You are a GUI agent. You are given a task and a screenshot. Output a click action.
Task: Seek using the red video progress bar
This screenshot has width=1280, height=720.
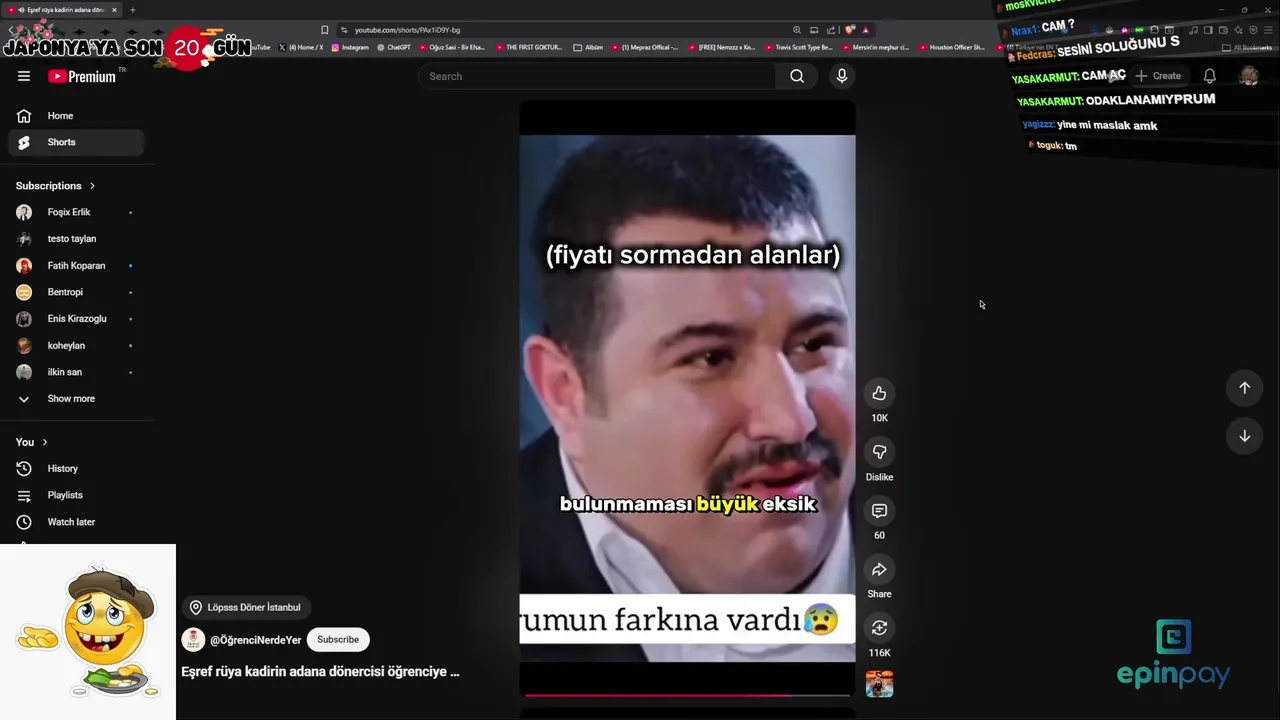(687, 694)
